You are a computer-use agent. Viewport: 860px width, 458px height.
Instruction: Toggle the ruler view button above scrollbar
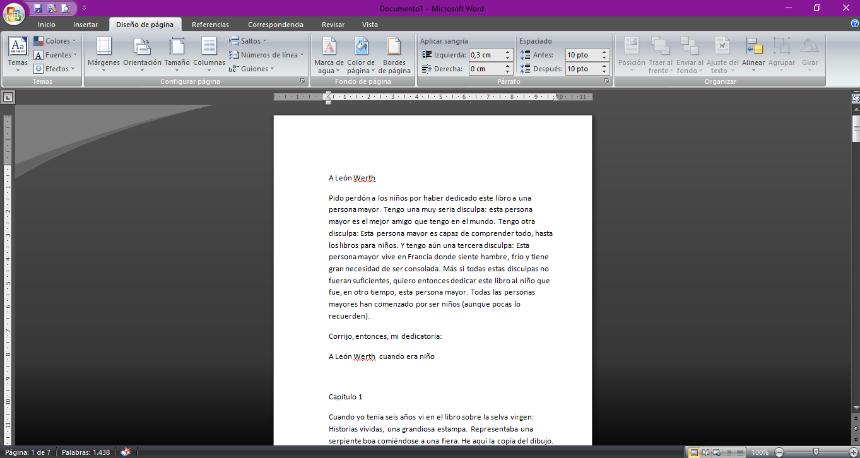click(x=854, y=98)
